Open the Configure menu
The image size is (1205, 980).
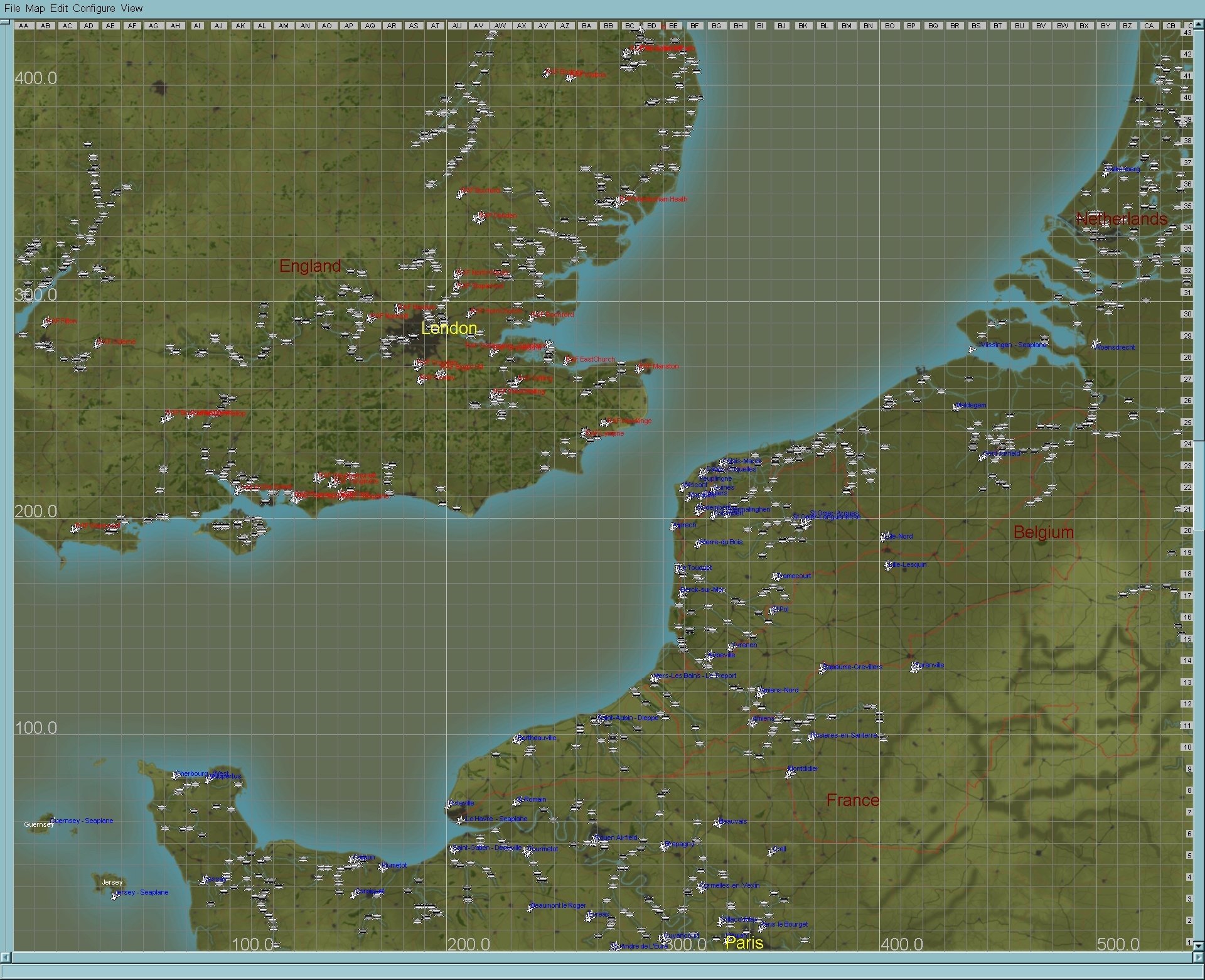coord(94,8)
